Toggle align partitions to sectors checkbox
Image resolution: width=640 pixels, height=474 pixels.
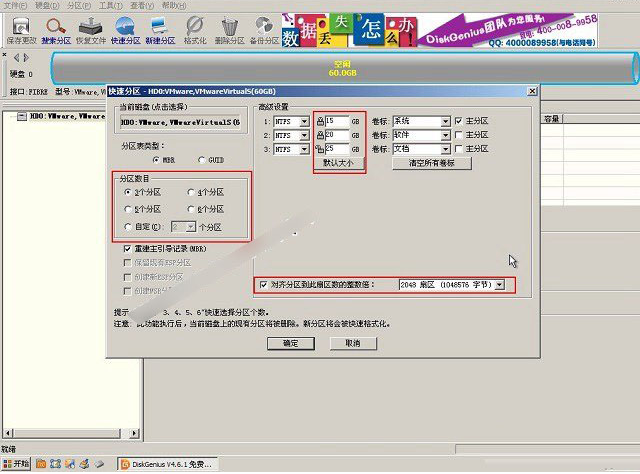(x=264, y=285)
